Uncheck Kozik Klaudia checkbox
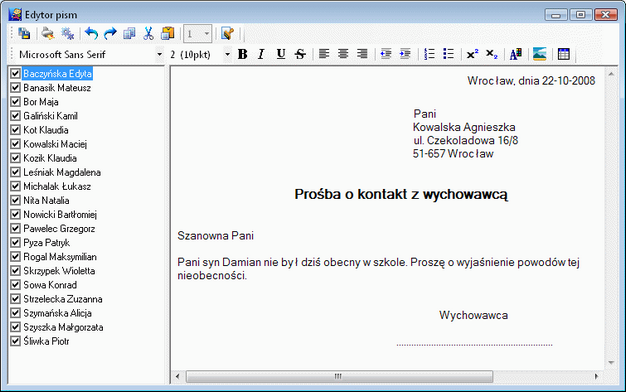Screen dimensions: 626x392 point(15,158)
